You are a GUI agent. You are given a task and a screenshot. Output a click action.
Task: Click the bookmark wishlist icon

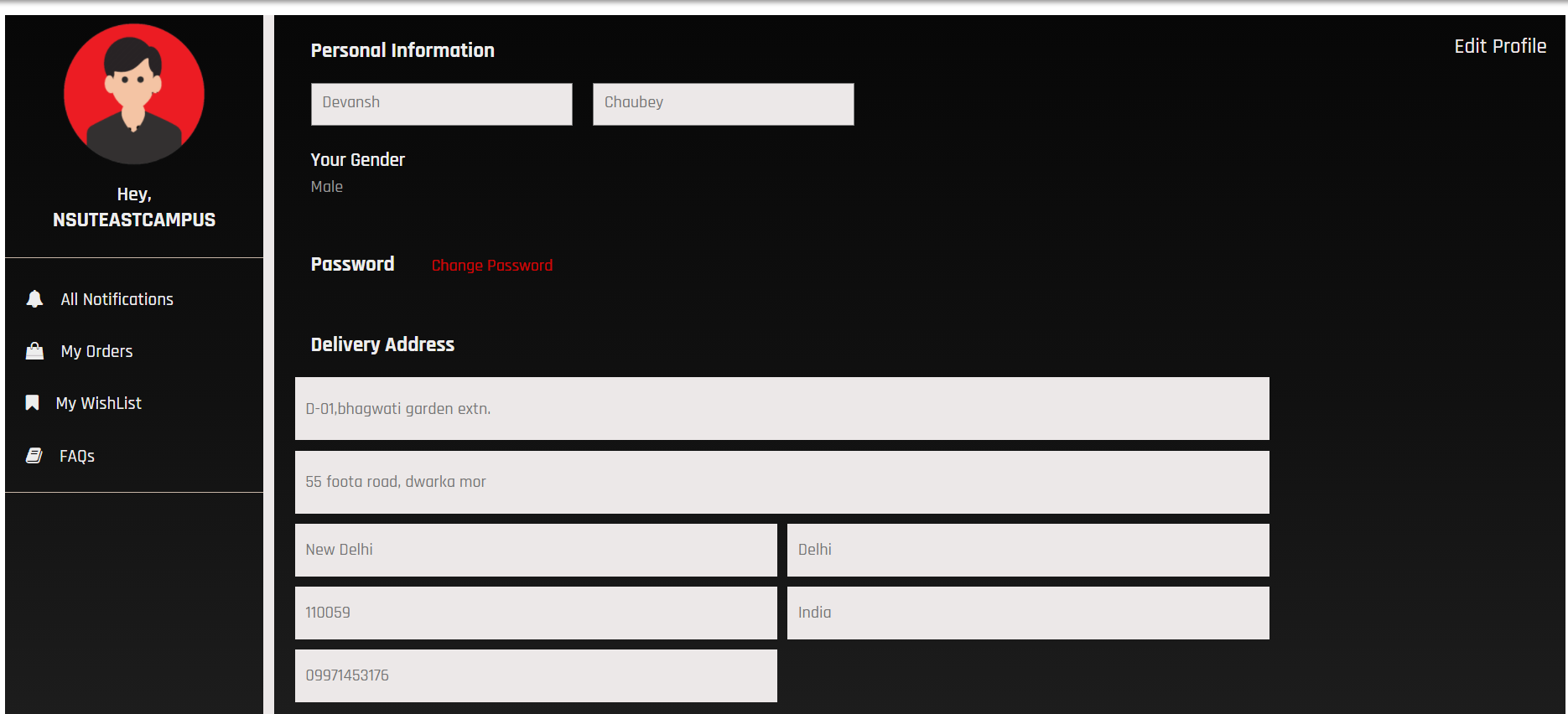click(x=32, y=403)
